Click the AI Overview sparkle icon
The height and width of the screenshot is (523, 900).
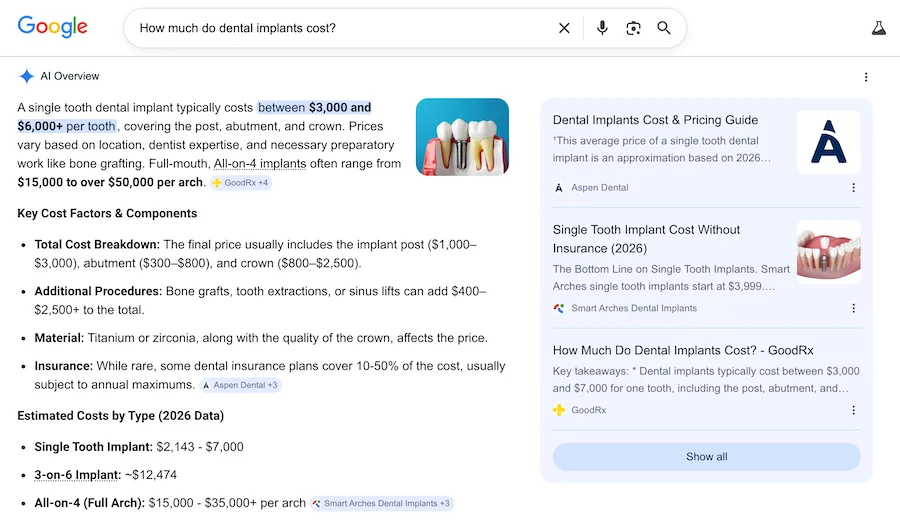click(26, 76)
